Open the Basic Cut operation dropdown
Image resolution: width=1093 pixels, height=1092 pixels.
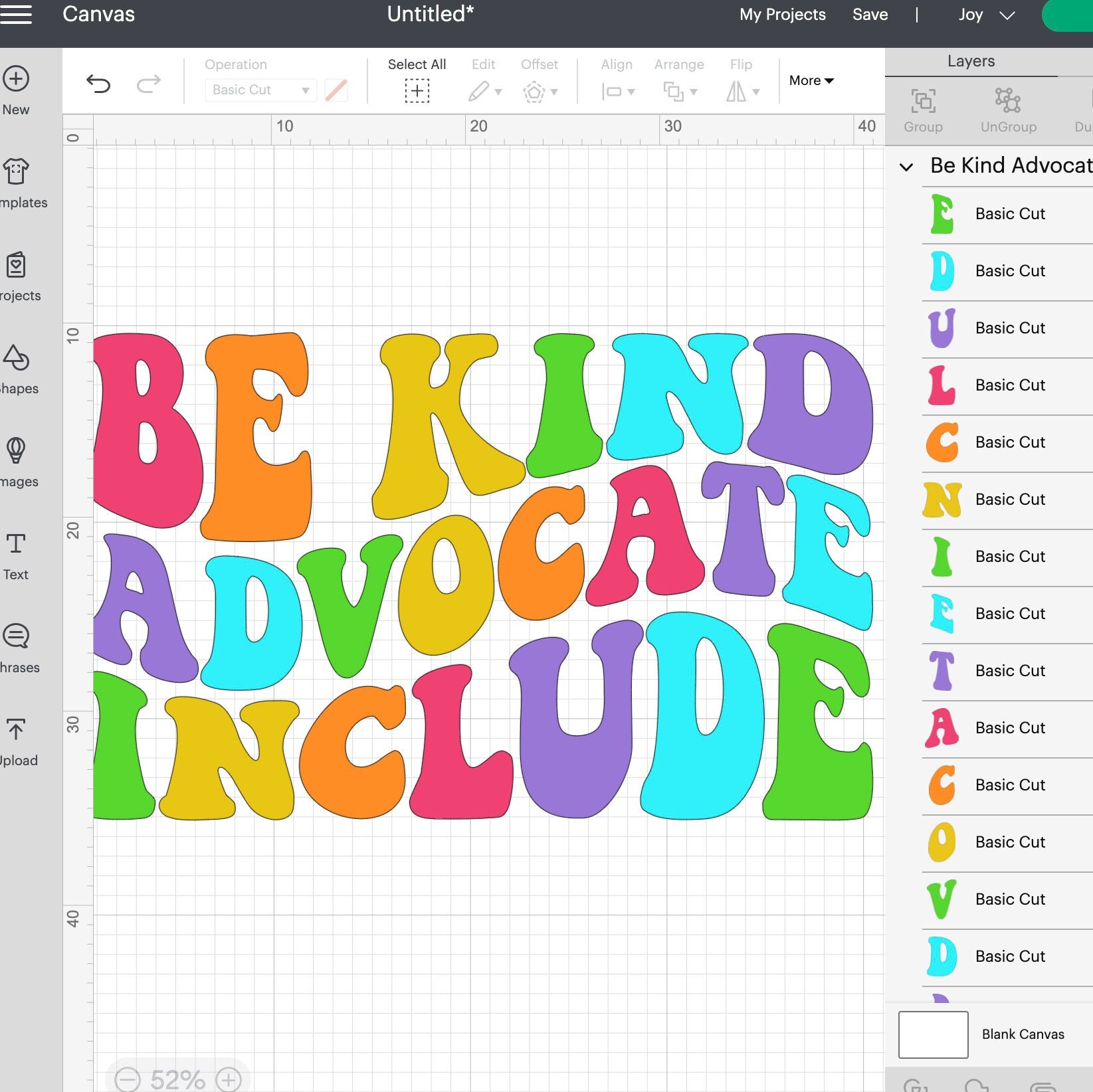click(x=259, y=90)
